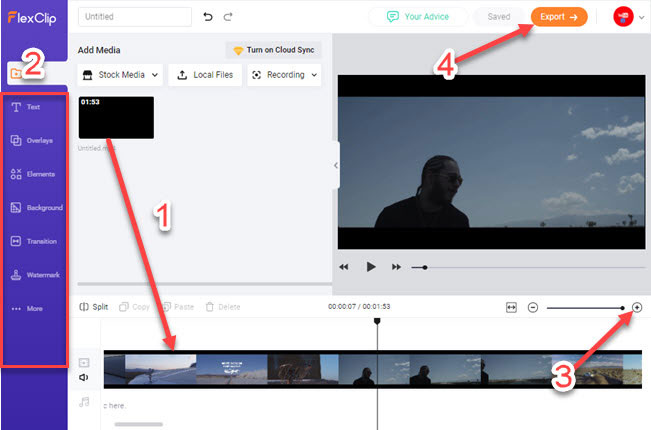The height and width of the screenshot is (430, 651).
Task: Click the video preview canvas
Action: (492, 162)
